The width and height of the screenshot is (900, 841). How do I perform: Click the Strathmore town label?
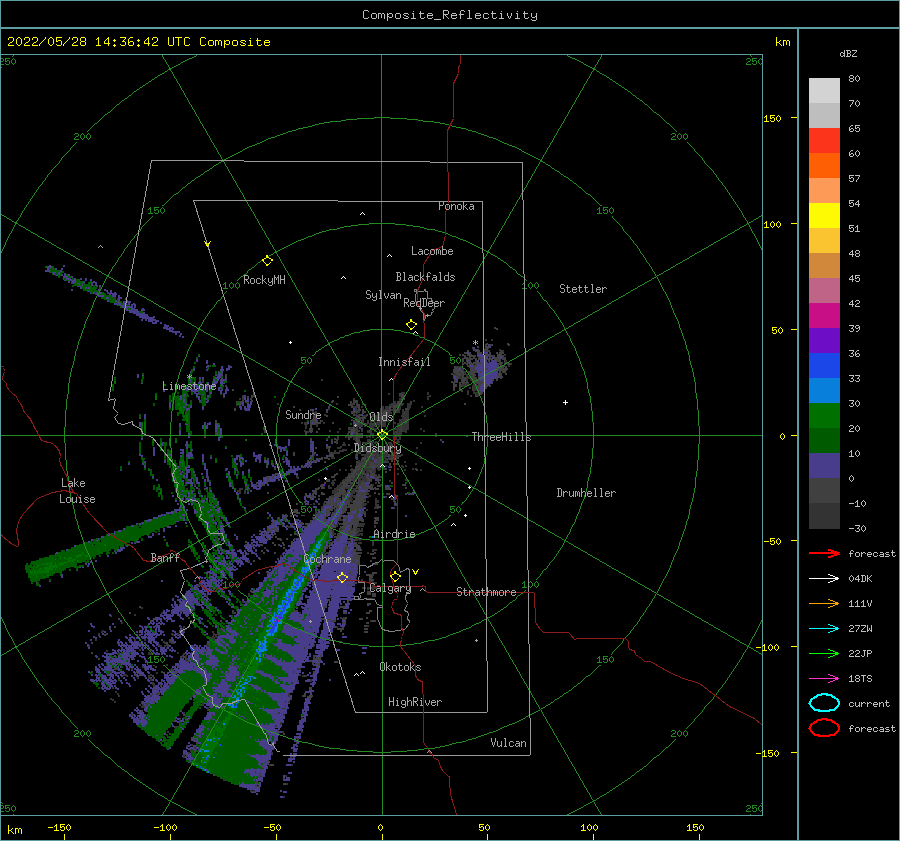(486, 592)
